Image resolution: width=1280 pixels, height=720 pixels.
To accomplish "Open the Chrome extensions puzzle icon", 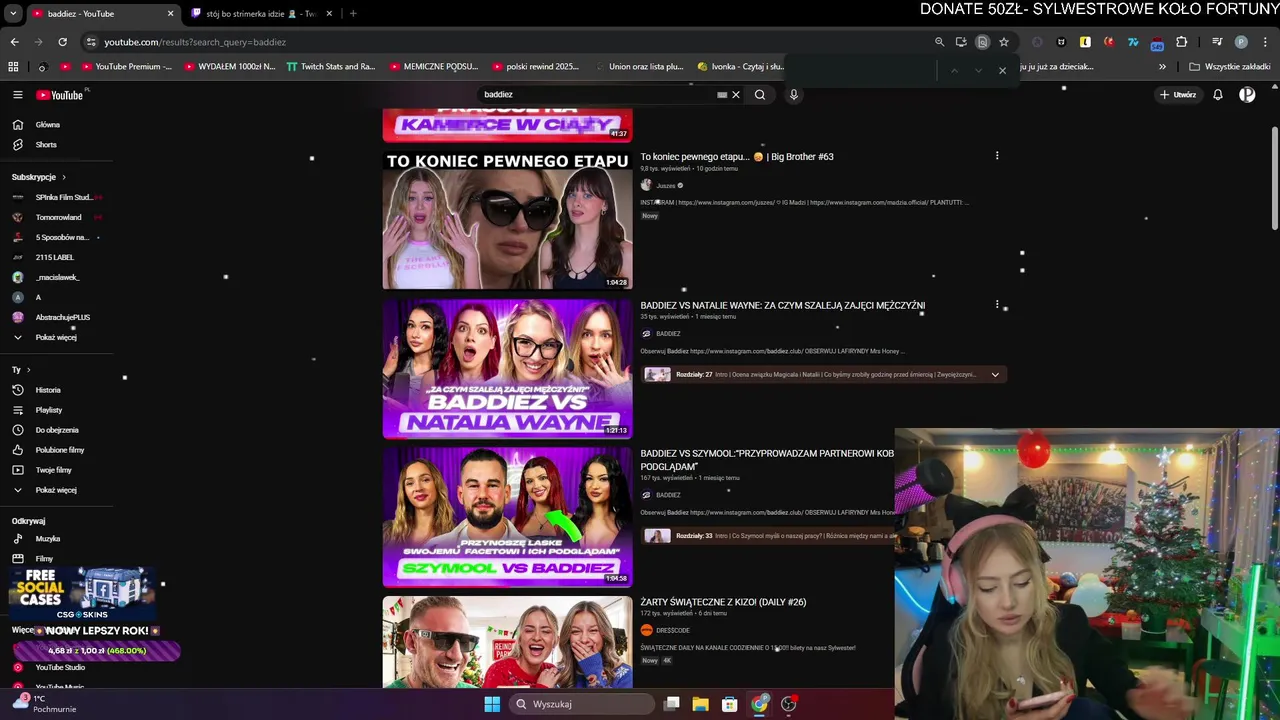I will pyautogui.click(x=1182, y=42).
